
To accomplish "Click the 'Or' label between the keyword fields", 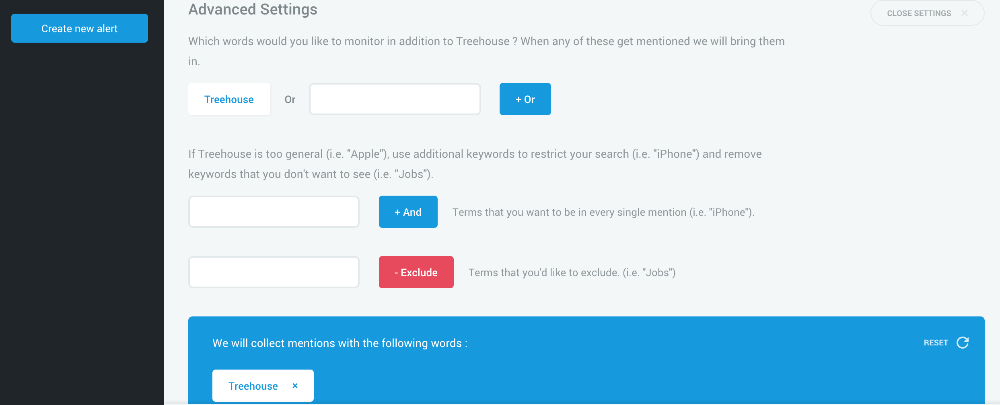I will click(x=290, y=99).
